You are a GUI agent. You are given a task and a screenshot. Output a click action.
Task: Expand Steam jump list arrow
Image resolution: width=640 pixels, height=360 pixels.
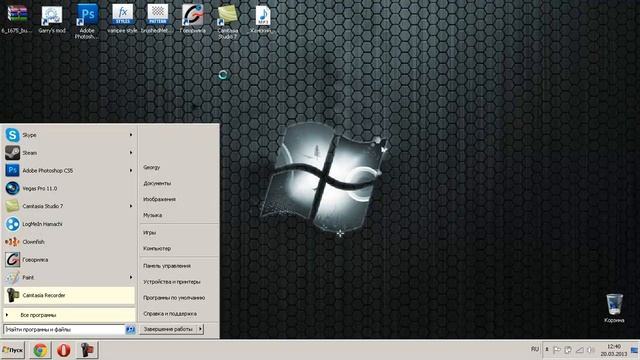[x=131, y=153]
